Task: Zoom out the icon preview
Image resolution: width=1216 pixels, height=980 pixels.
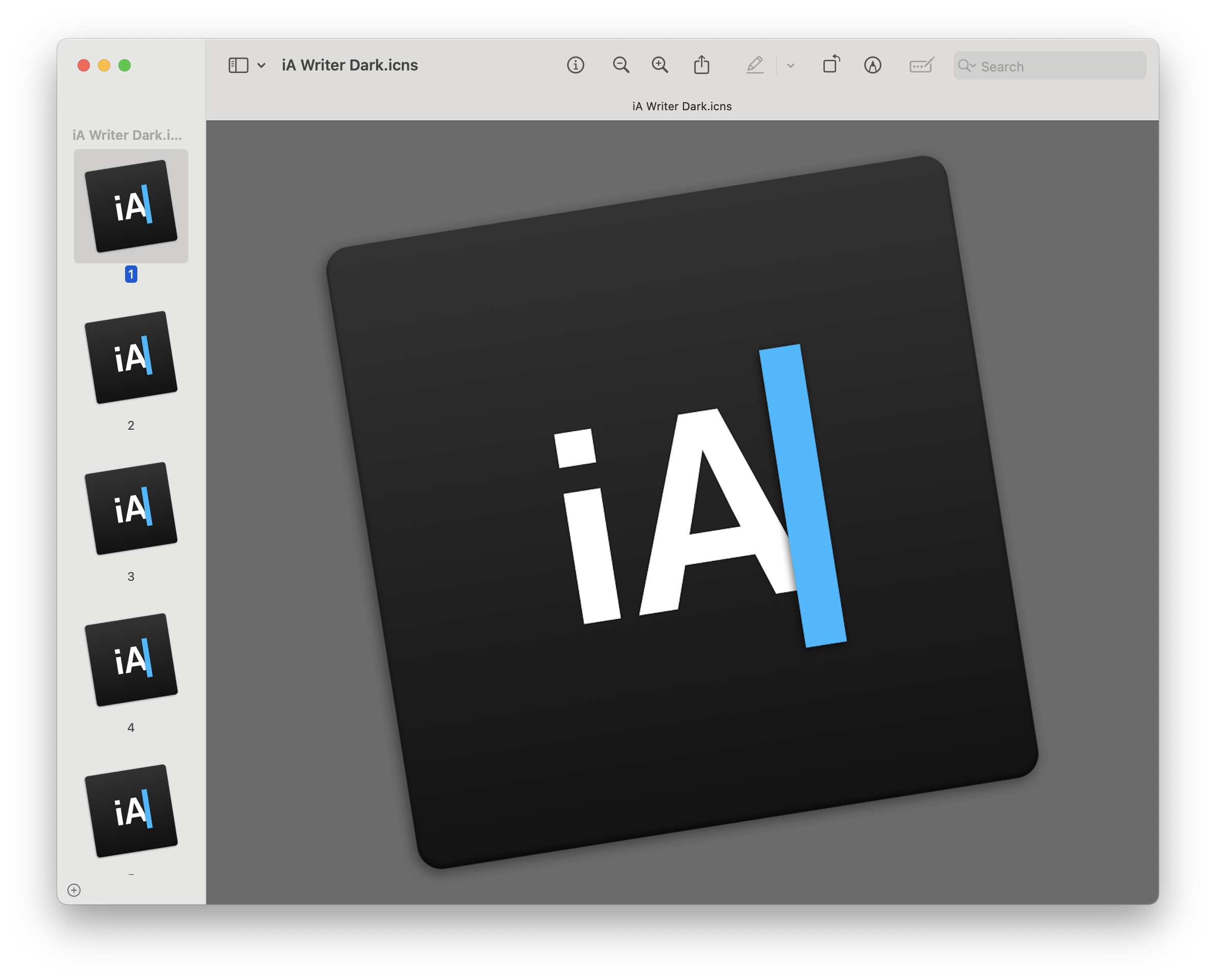Action: [x=620, y=65]
